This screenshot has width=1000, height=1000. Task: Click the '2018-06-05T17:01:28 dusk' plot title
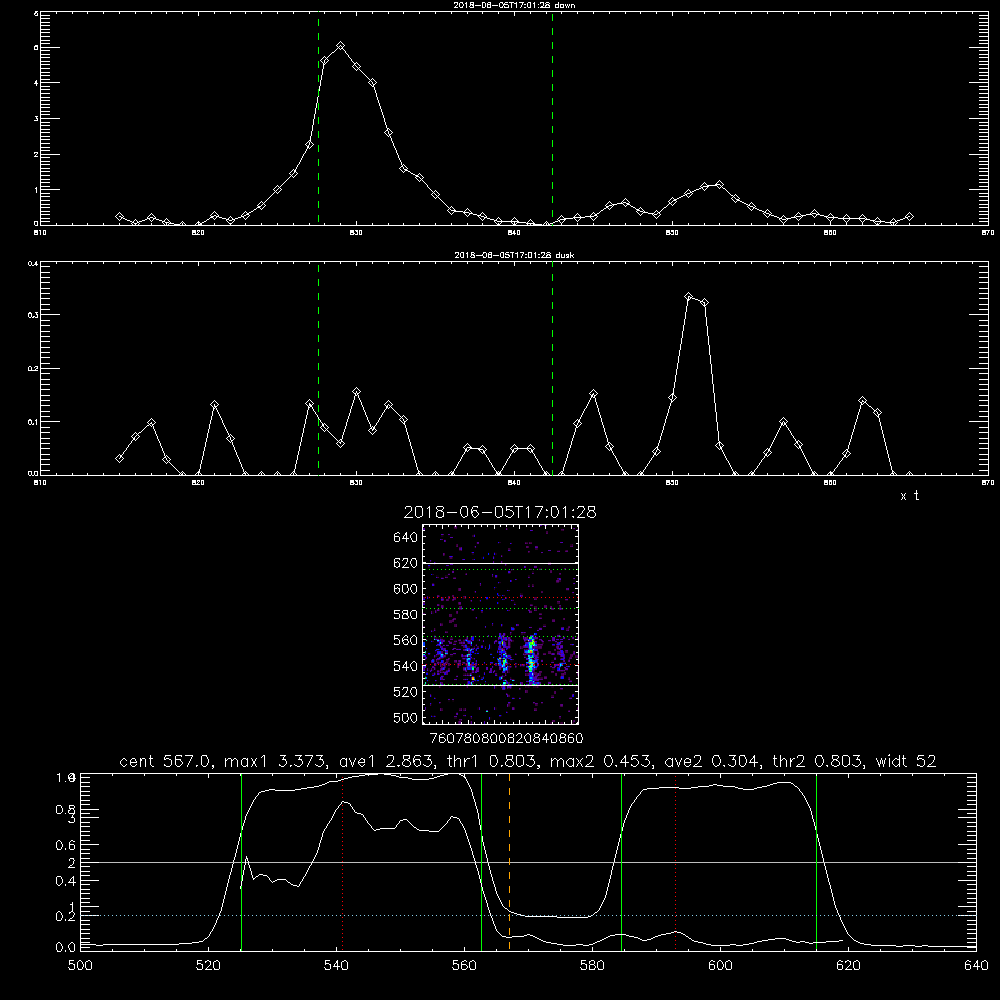(x=514, y=255)
